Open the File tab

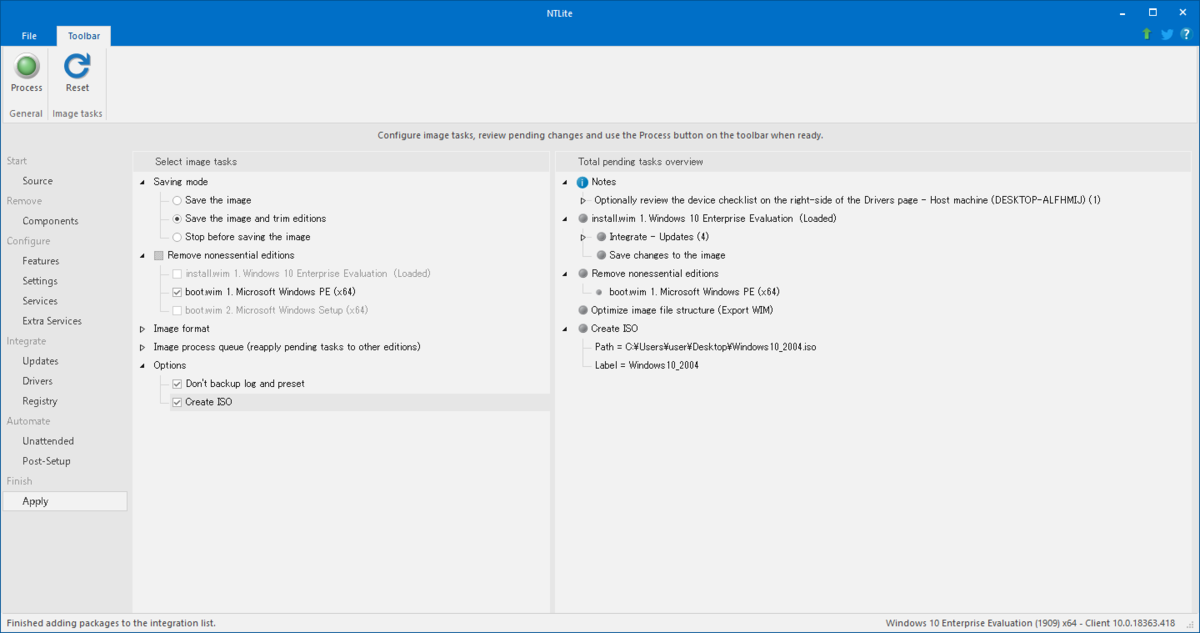[29, 35]
